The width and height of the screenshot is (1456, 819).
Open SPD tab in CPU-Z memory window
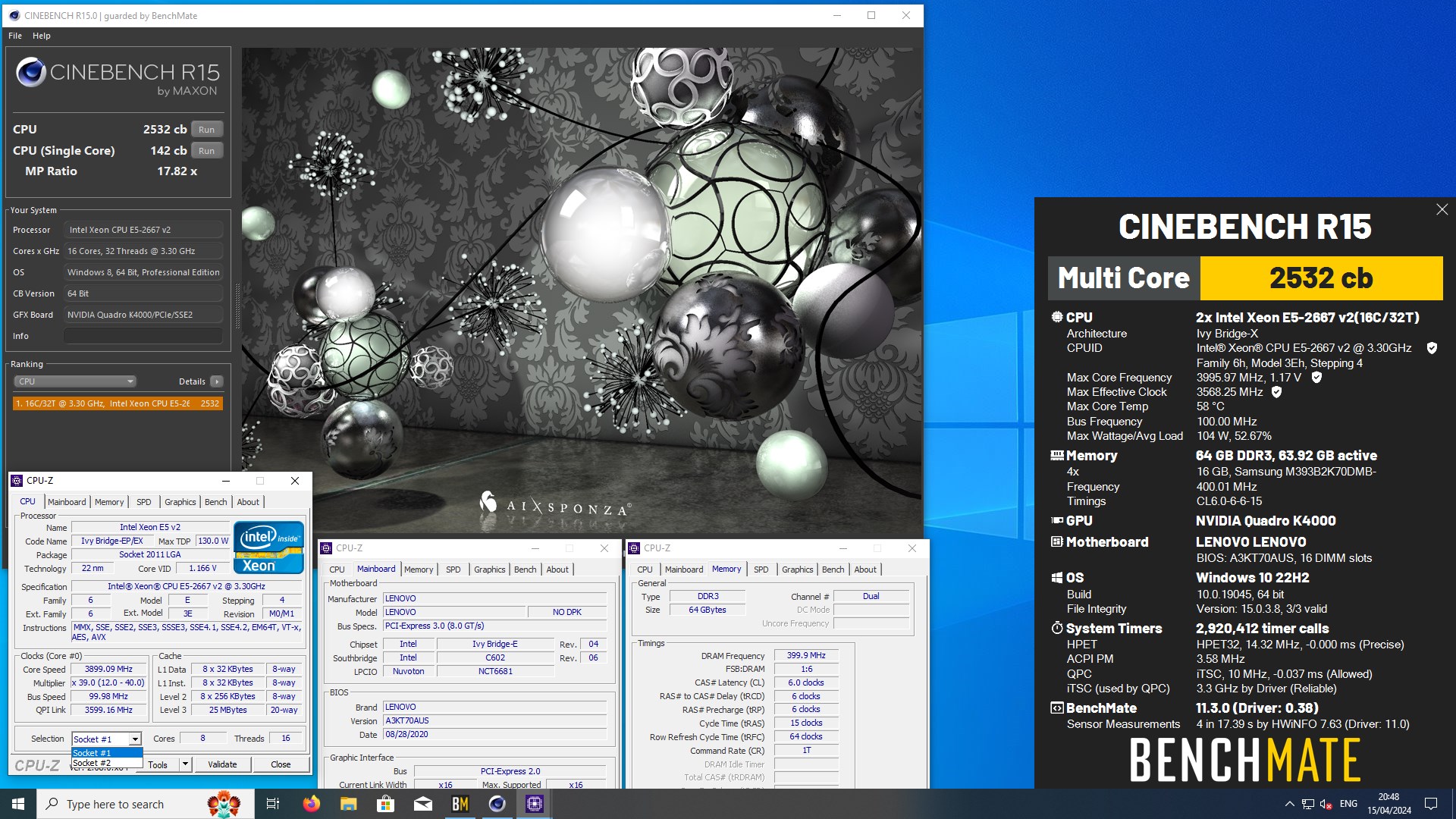coord(761,570)
